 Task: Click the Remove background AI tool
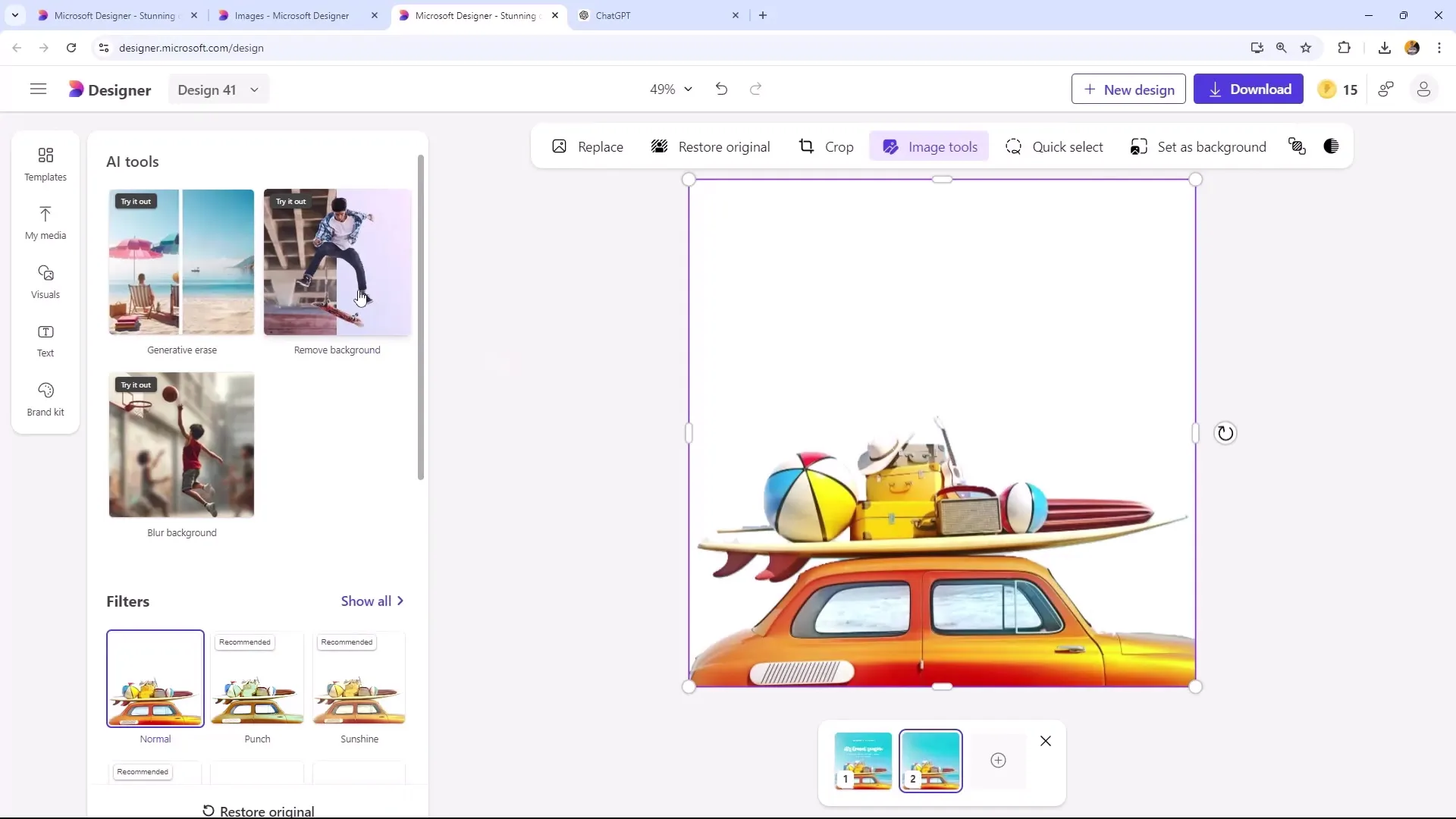tap(337, 260)
